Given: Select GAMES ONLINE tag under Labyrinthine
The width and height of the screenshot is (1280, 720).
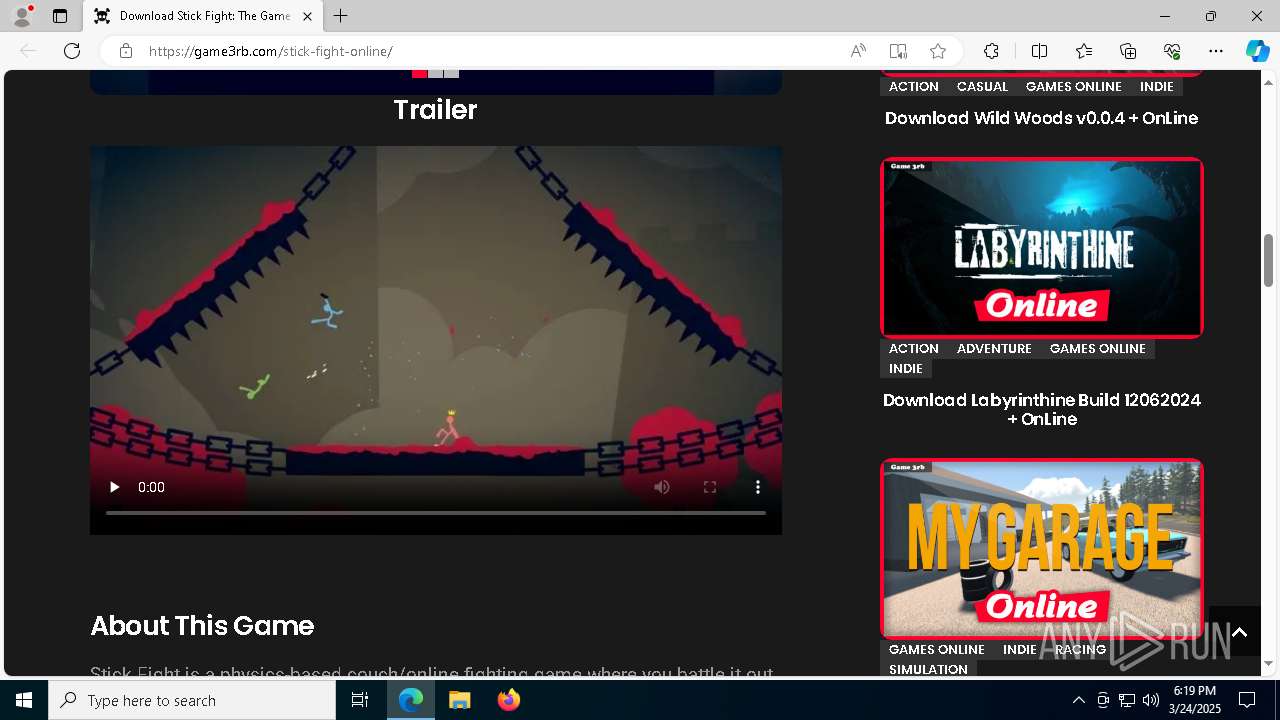Looking at the screenshot, I should [1098, 349].
